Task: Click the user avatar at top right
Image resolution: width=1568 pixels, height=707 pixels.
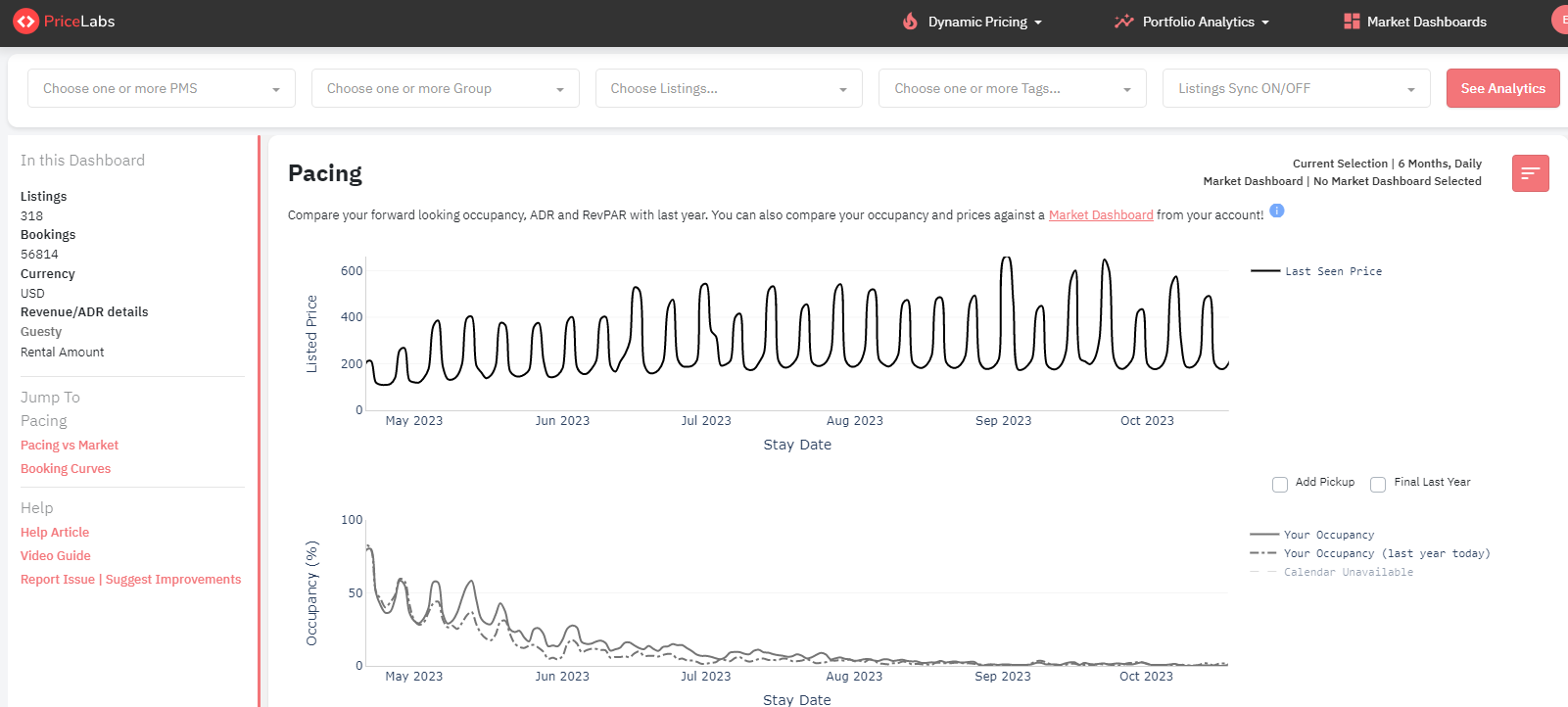Action: coord(1560,20)
